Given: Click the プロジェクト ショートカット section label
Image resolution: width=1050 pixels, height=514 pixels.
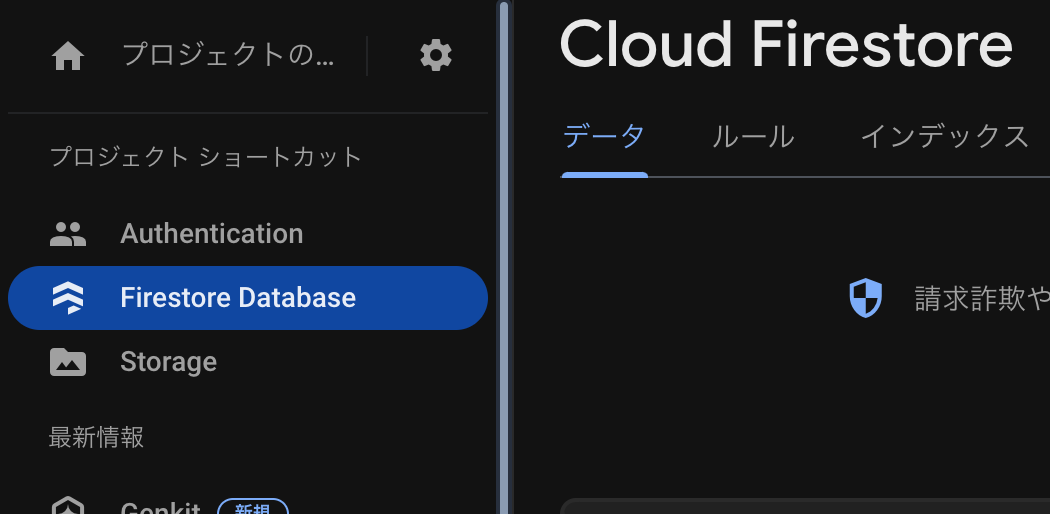Looking at the screenshot, I should tap(206, 157).
